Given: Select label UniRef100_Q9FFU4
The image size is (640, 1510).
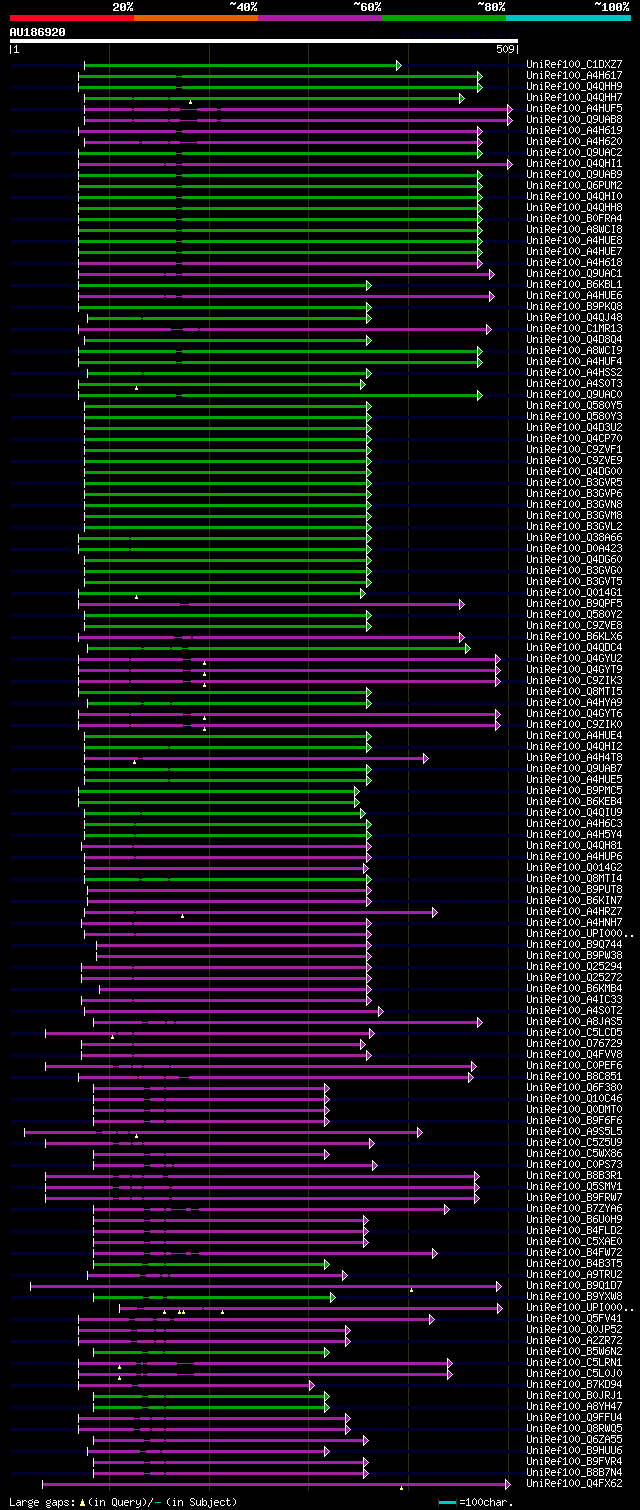Looking at the screenshot, I should pyautogui.click(x=574, y=1418).
